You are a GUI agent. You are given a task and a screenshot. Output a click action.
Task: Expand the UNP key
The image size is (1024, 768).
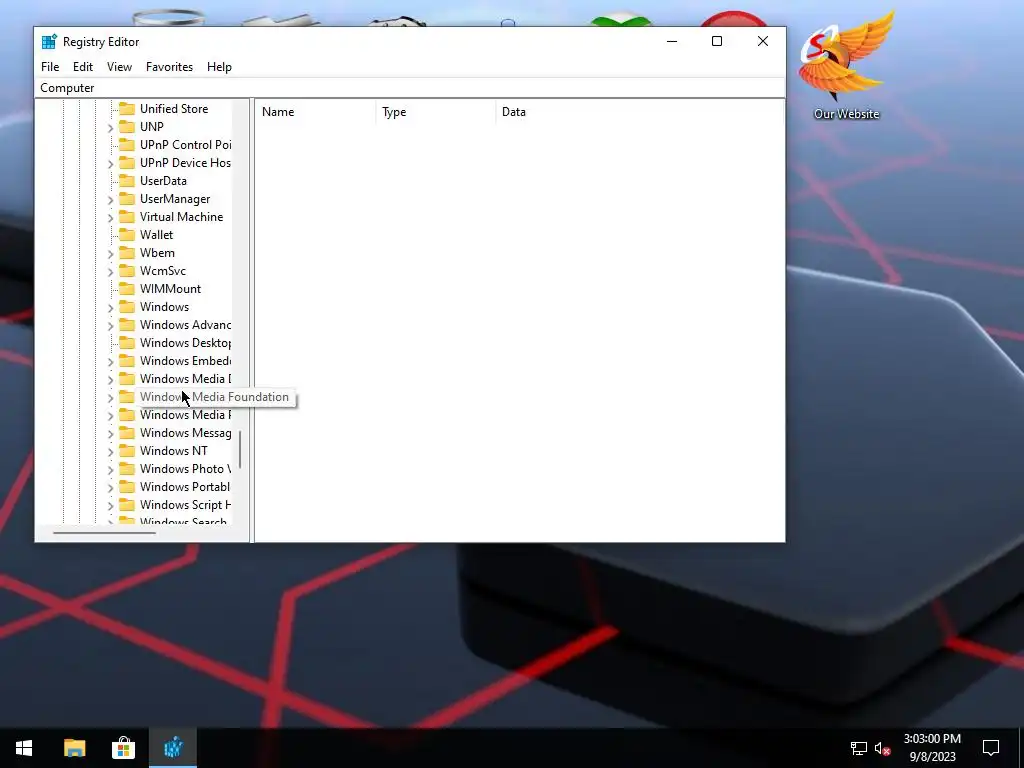tap(110, 127)
